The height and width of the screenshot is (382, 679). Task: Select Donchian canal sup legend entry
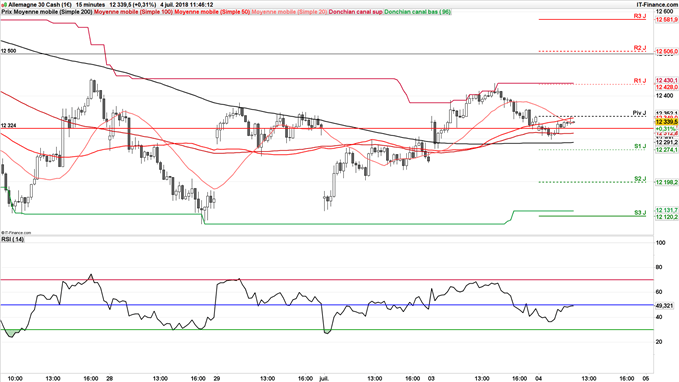[x=356, y=12]
